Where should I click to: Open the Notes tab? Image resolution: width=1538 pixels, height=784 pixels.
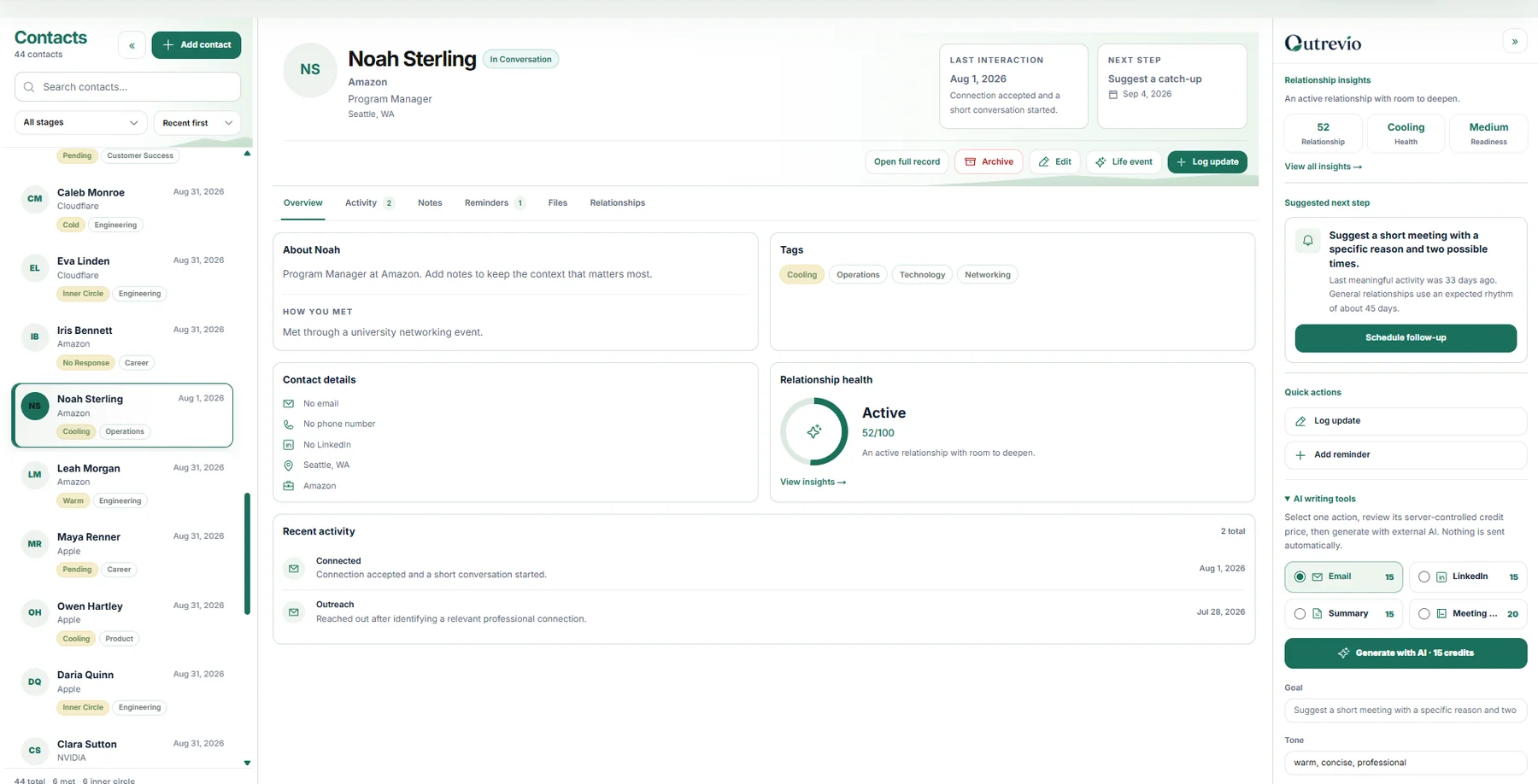(x=430, y=203)
